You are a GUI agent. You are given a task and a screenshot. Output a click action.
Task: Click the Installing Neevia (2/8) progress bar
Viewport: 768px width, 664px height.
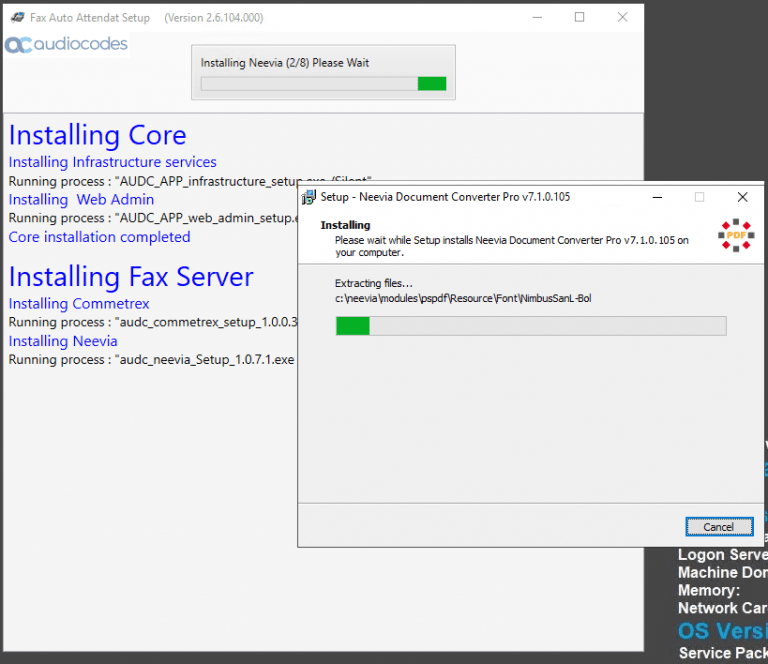point(323,84)
